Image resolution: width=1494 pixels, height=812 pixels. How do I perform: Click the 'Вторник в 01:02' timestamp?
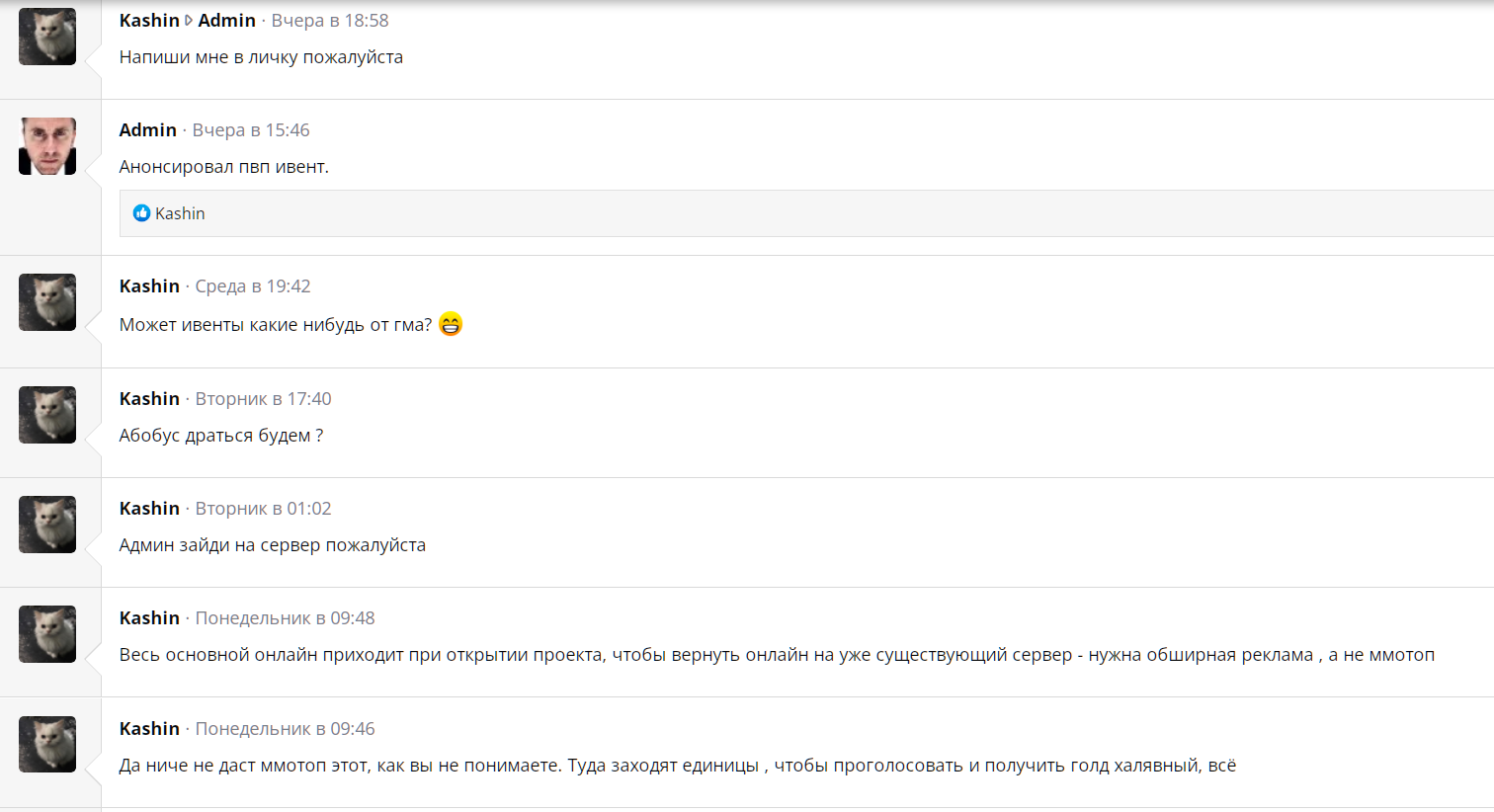click(x=263, y=509)
